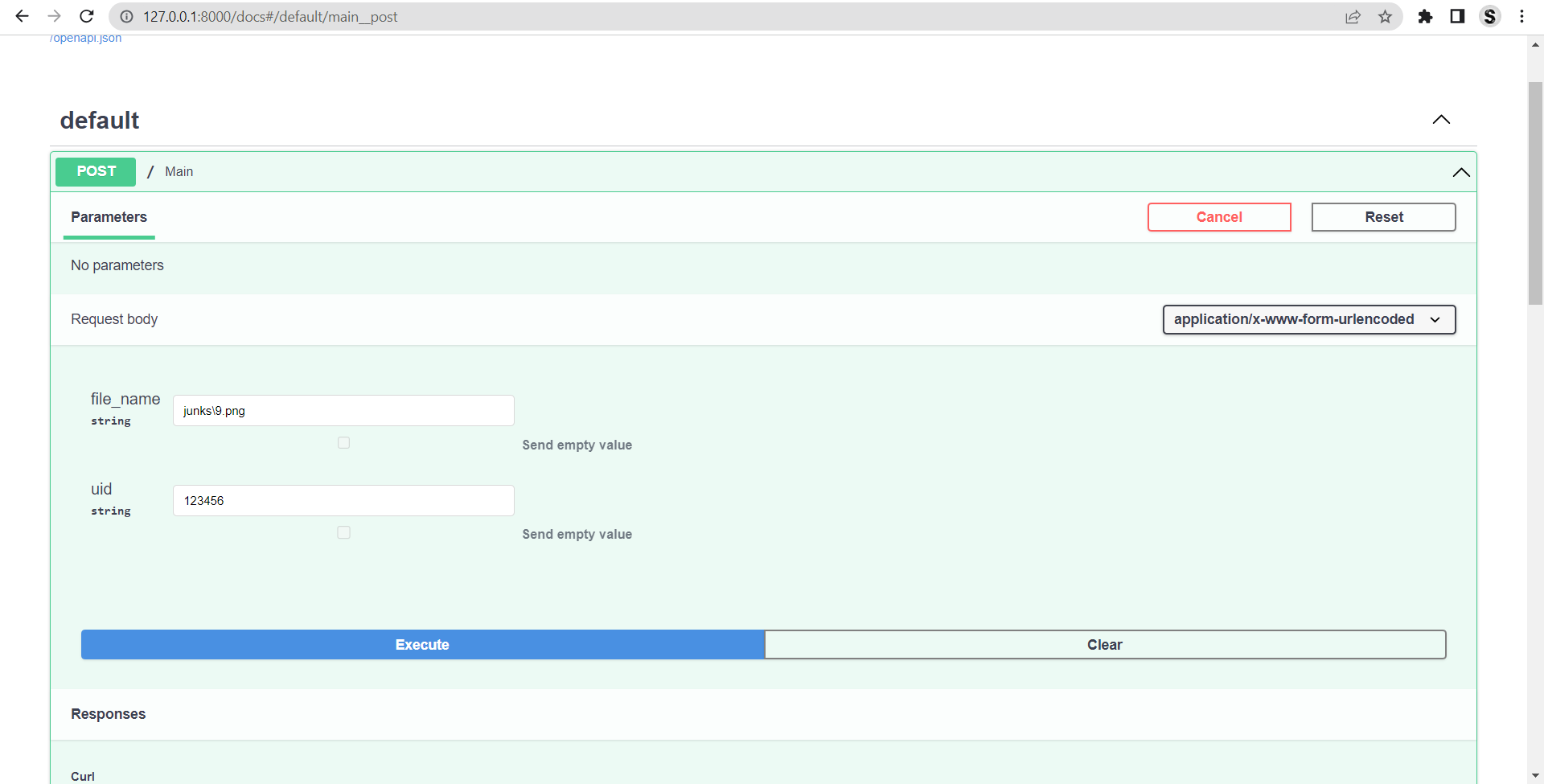The width and height of the screenshot is (1544, 784).
Task: Click the red Cancel button
Action: 1218,217
